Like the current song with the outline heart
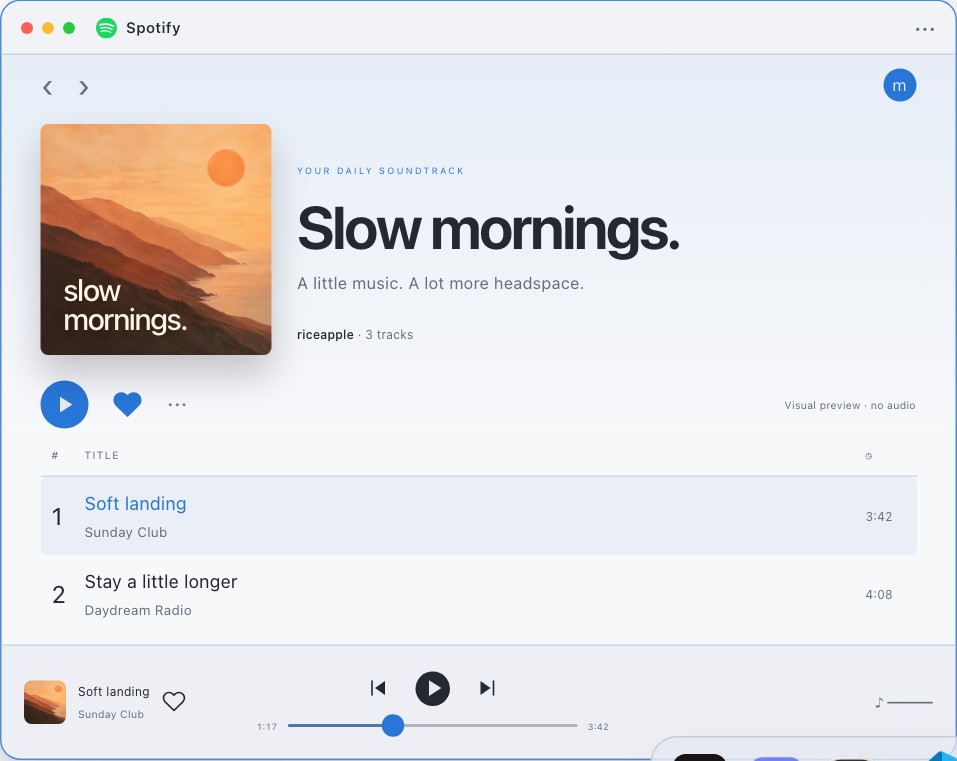This screenshot has height=761, width=957. (x=174, y=701)
